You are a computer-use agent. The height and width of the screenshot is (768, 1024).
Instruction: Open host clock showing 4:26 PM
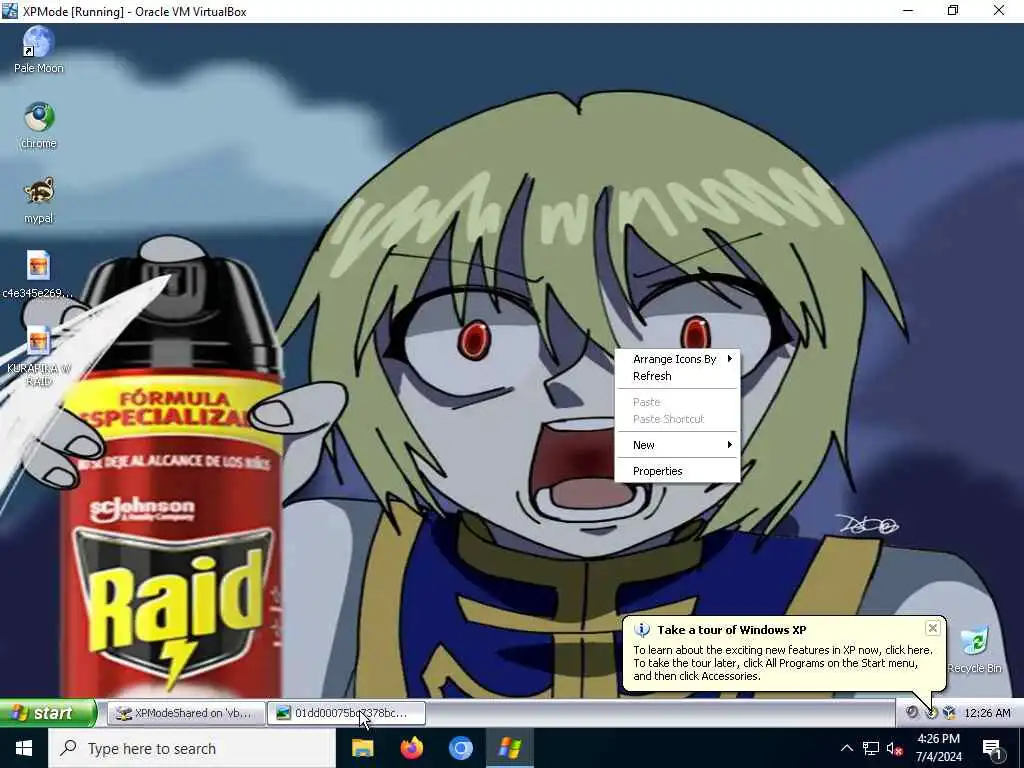tap(938, 748)
